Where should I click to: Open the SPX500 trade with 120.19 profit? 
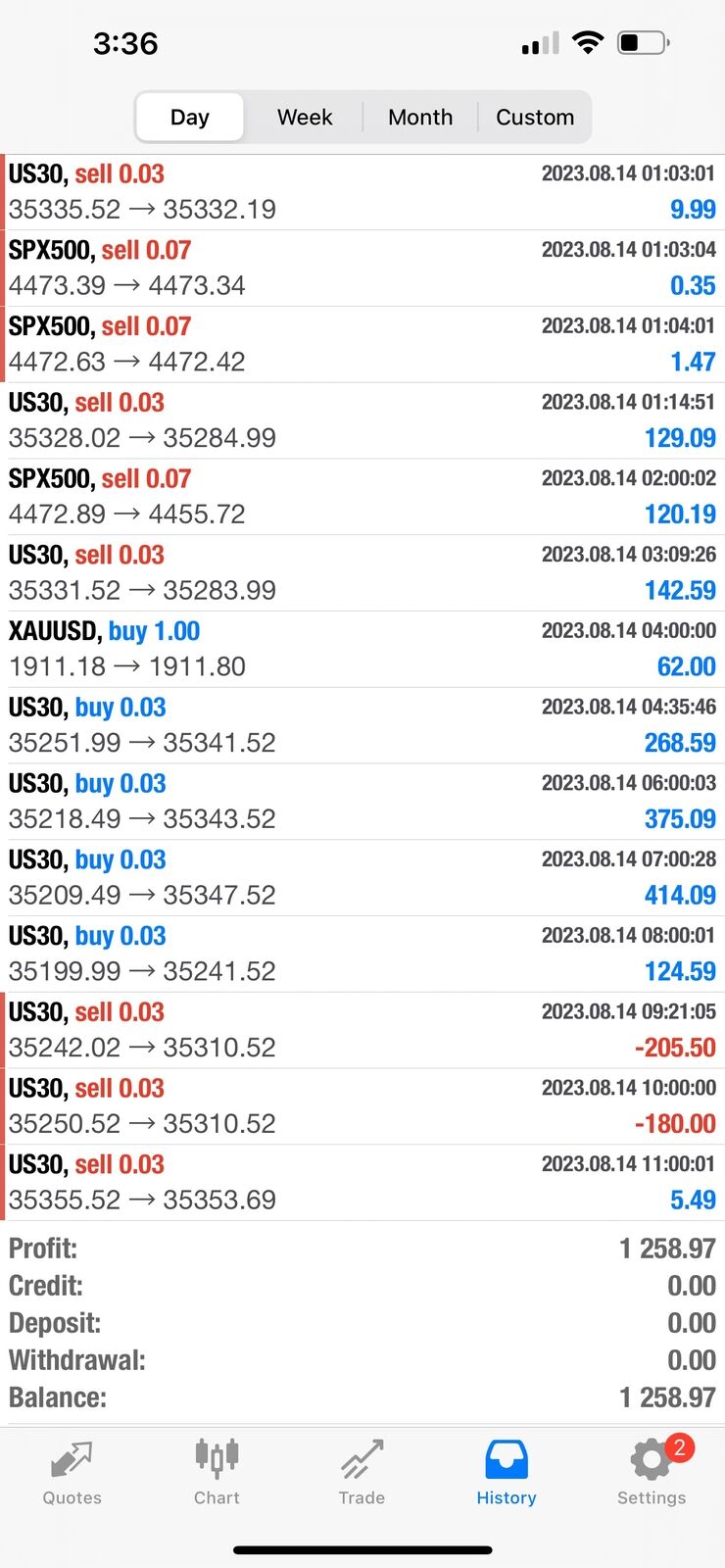[362, 497]
